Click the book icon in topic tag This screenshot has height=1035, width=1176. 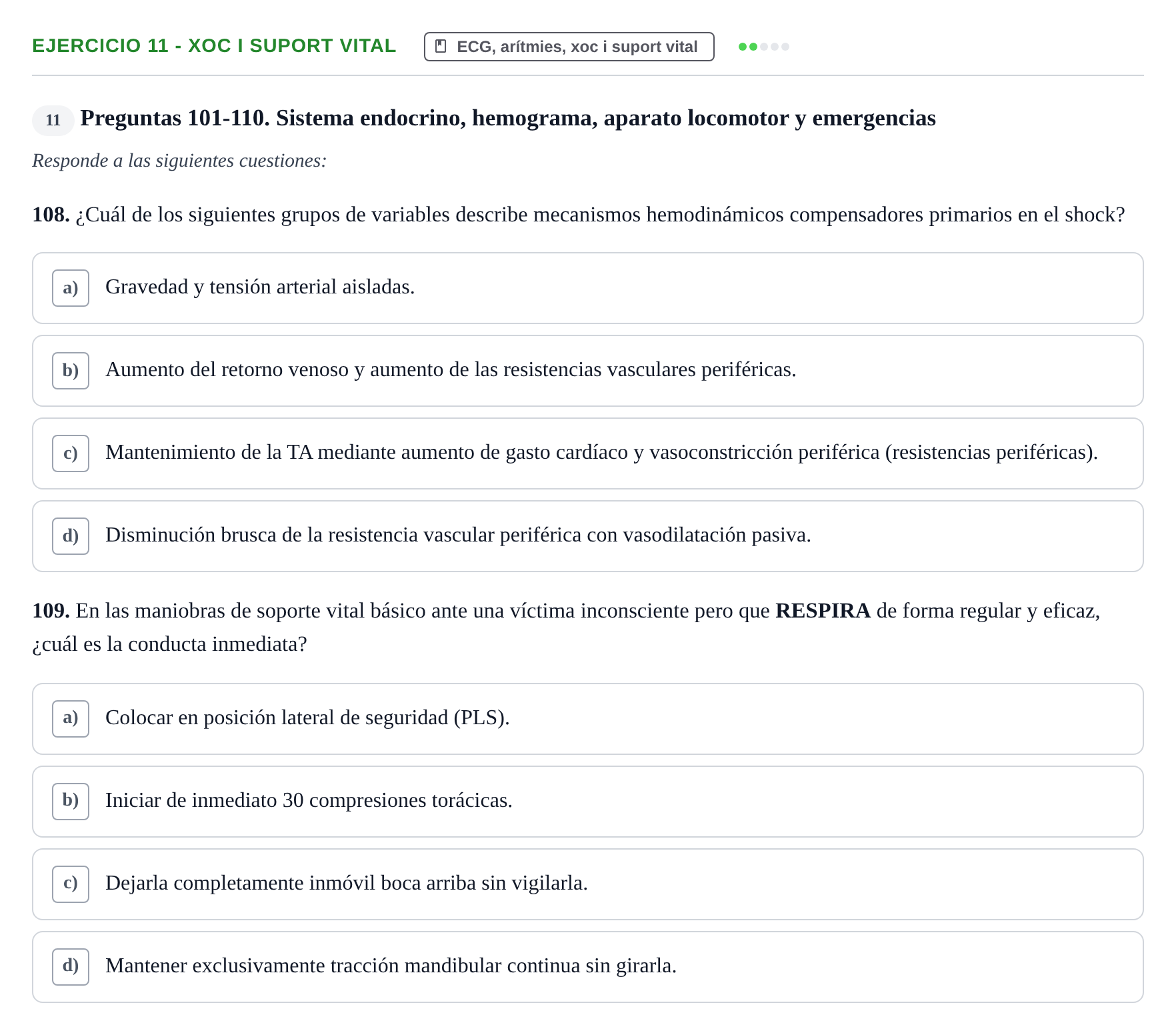click(441, 47)
